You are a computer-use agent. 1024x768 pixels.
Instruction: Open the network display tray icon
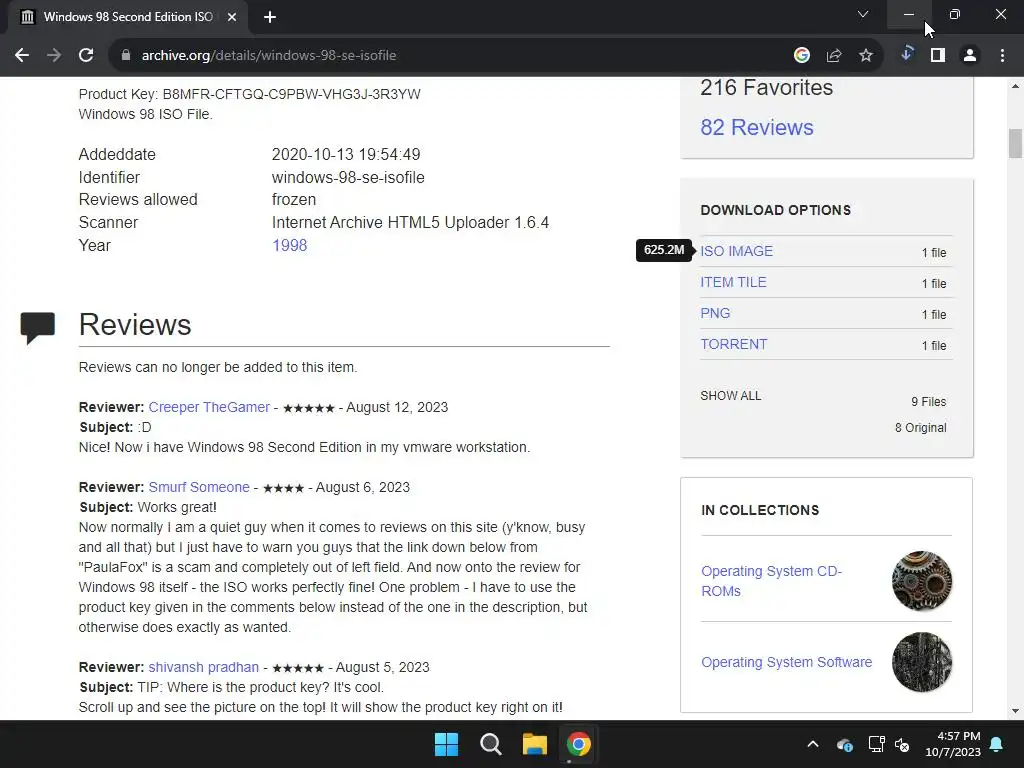(876, 744)
